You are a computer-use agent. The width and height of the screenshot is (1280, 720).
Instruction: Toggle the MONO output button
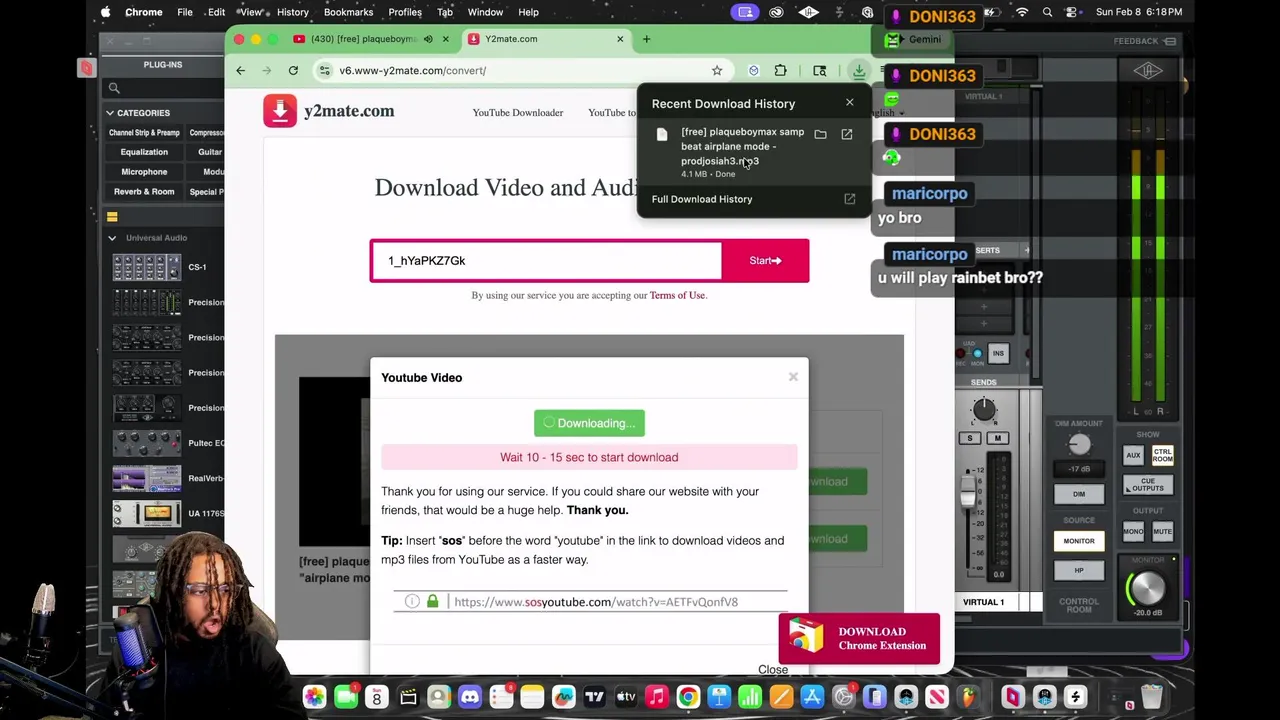[x=1133, y=532]
